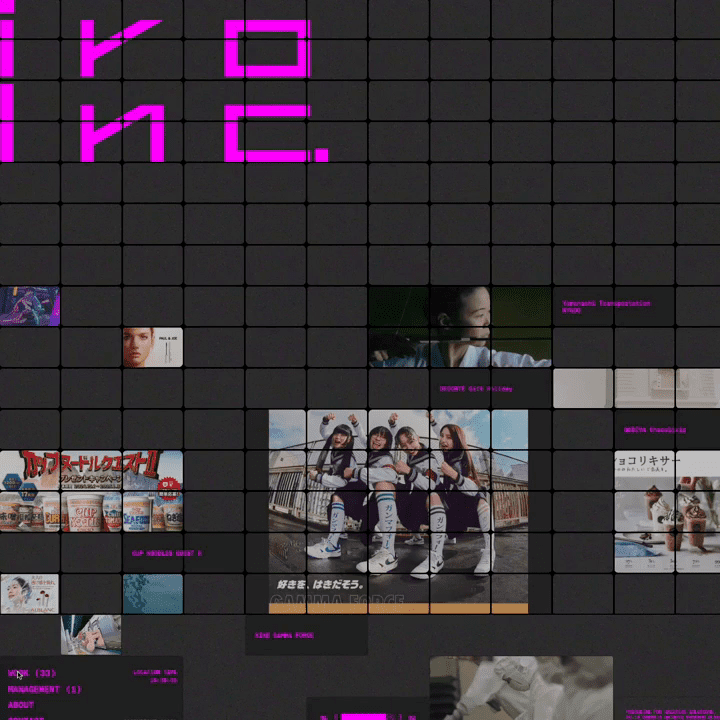The width and height of the screenshot is (720, 720).
Task: Open the Cup Noodles Quest II banner image
Action: tap(91, 491)
